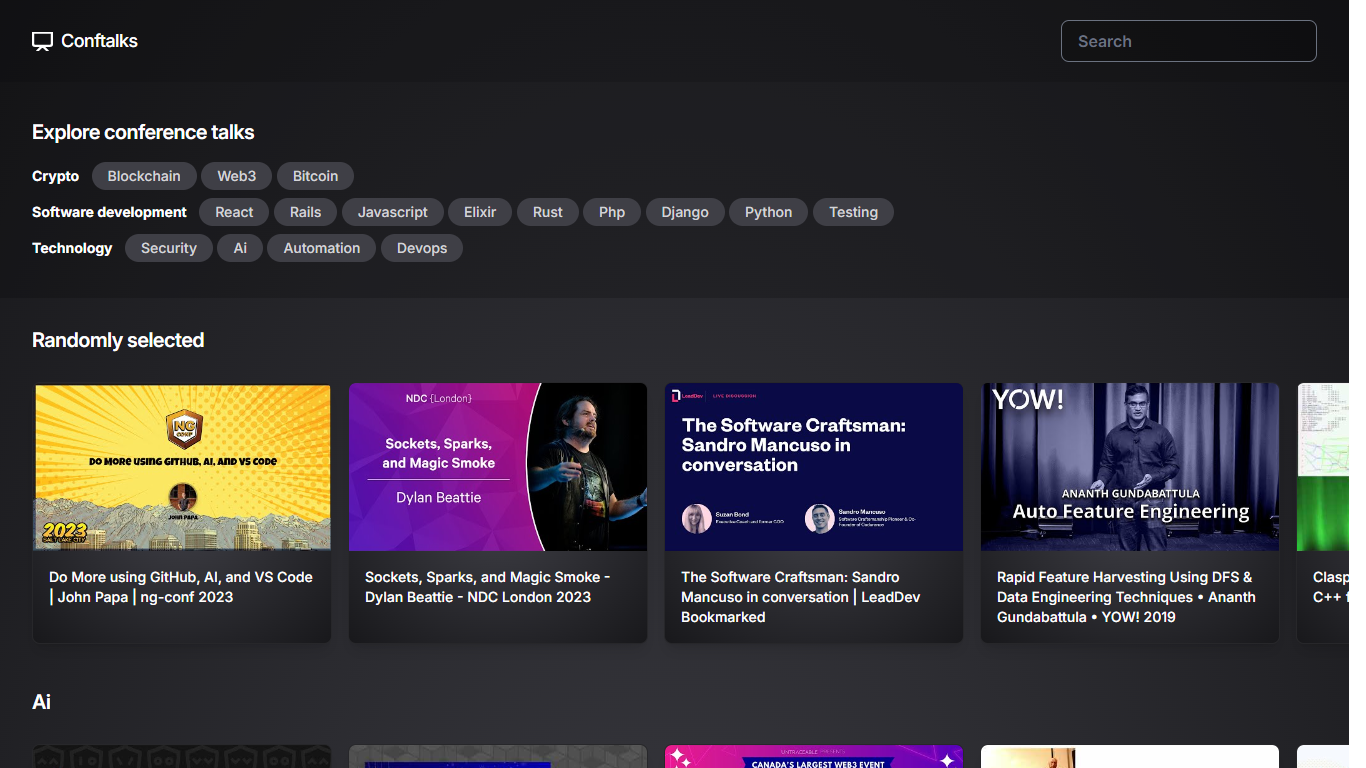Viewport: 1366px width, 768px height.
Task: Choose the React topic tag
Action: [x=234, y=212]
